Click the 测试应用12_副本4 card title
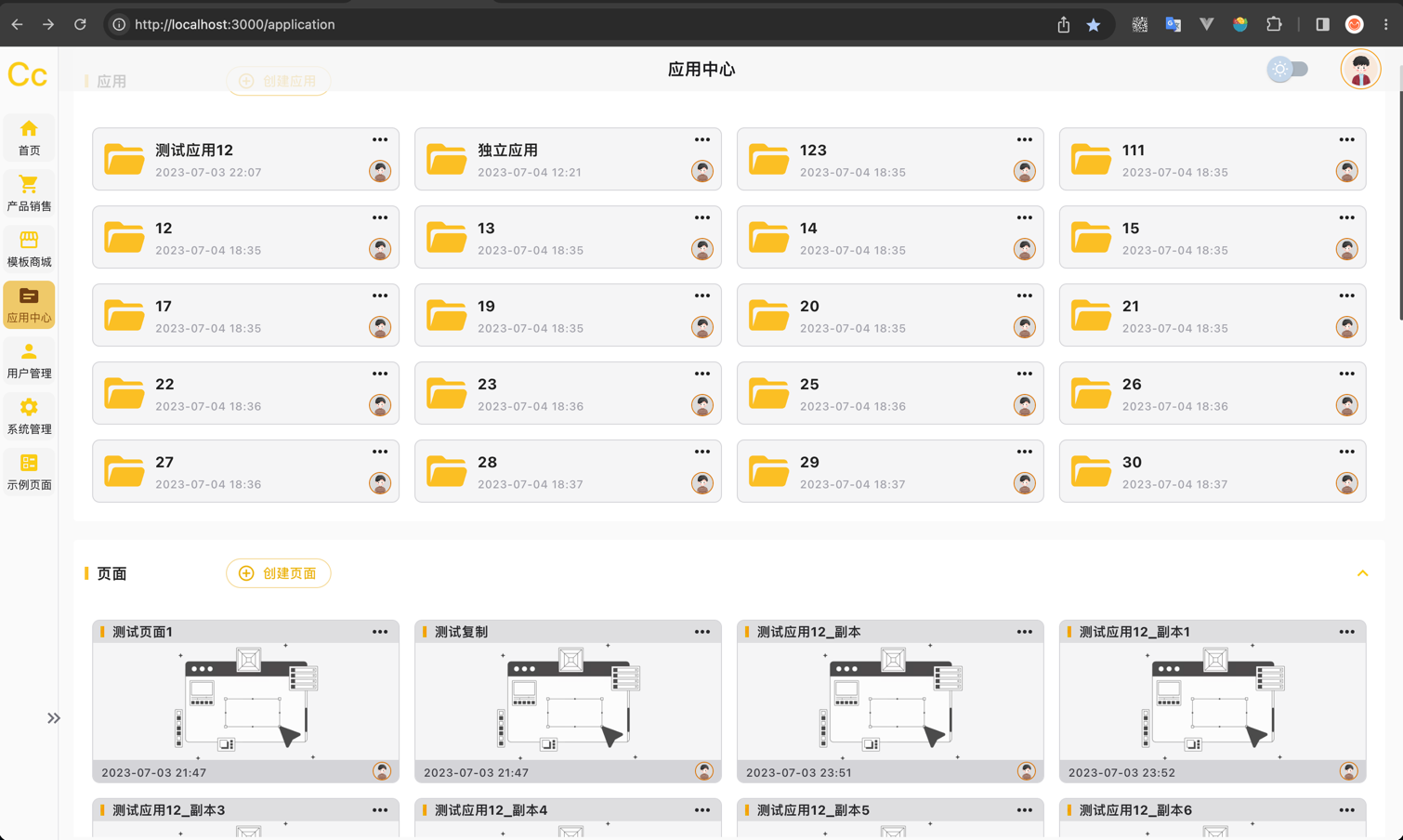Image resolution: width=1403 pixels, height=840 pixels. pos(491,810)
